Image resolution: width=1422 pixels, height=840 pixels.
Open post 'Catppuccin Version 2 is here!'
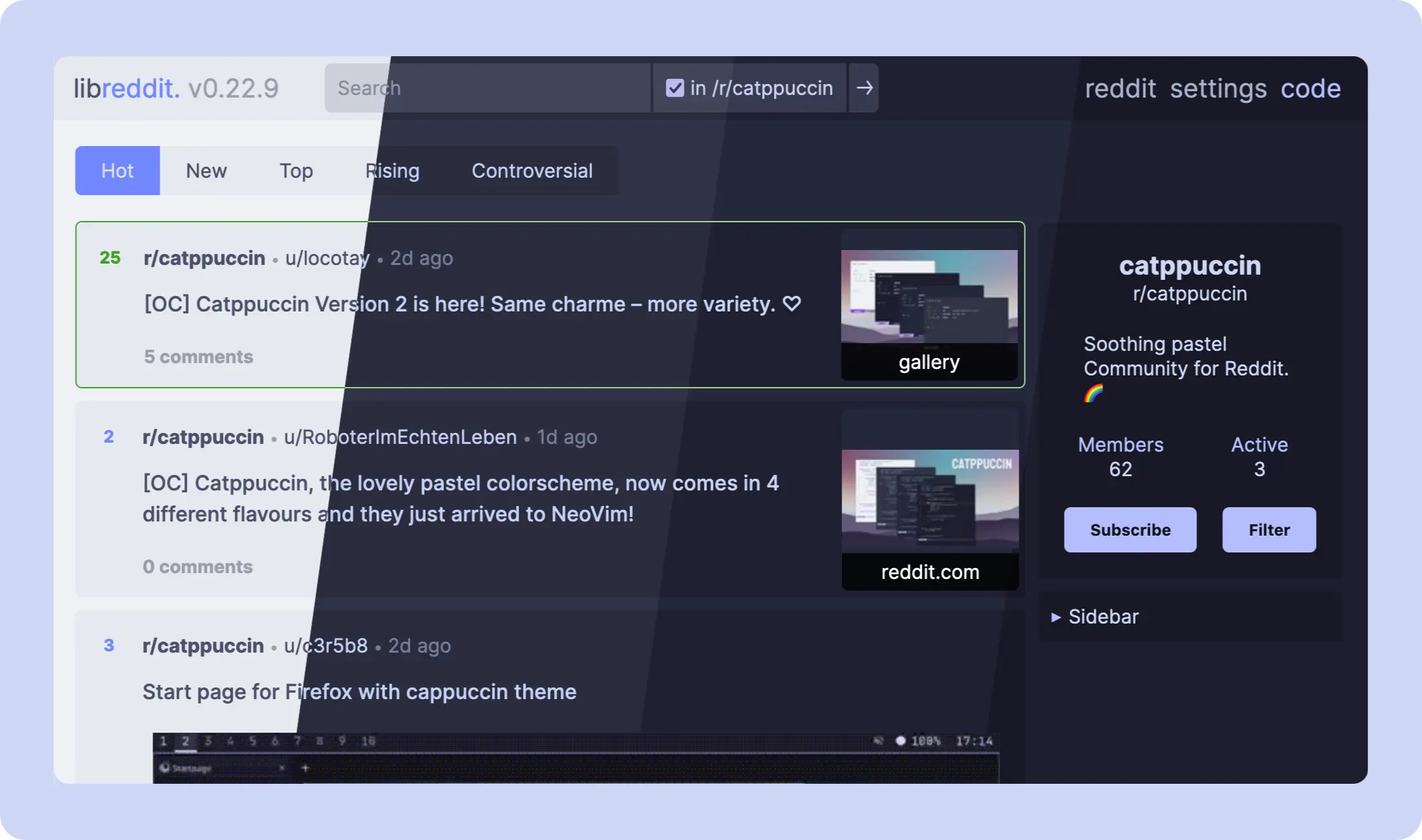[x=472, y=304]
